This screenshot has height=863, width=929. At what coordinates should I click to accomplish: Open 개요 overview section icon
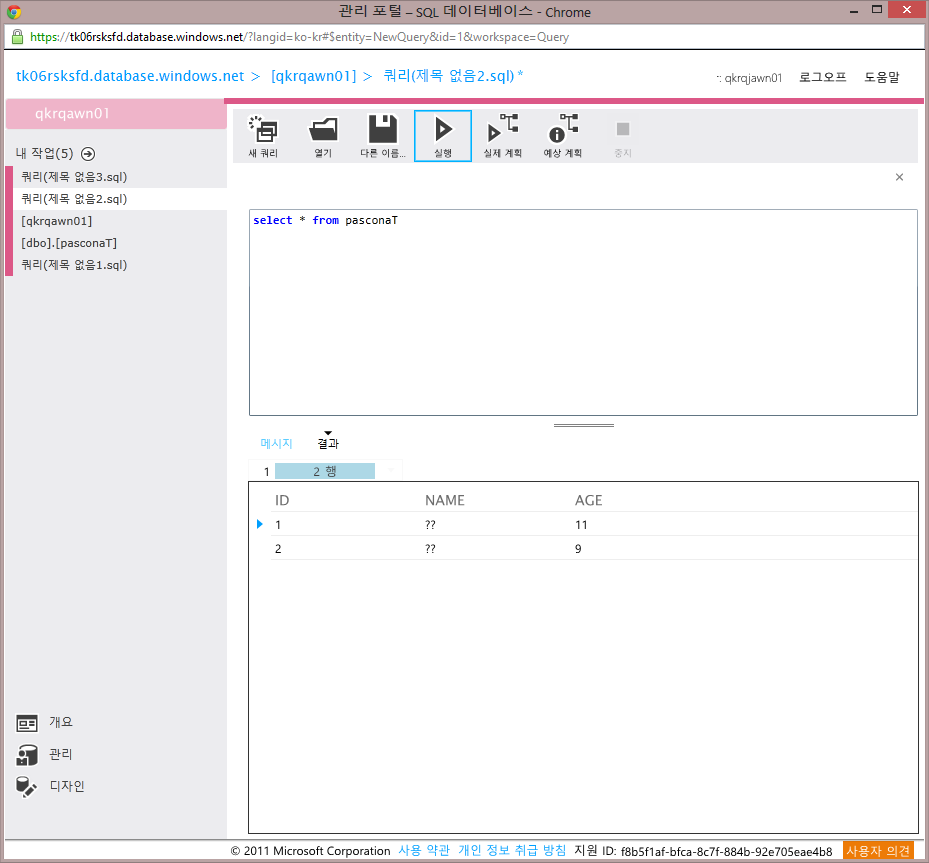tap(27, 723)
